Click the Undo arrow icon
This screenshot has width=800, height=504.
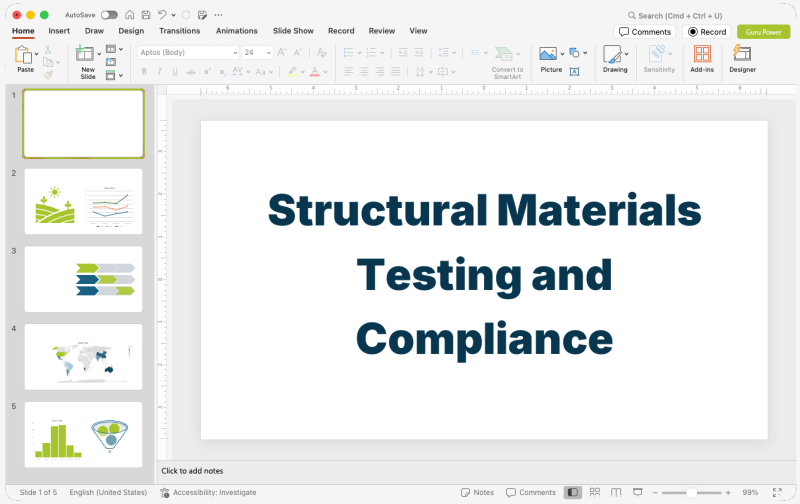click(x=162, y=15)
